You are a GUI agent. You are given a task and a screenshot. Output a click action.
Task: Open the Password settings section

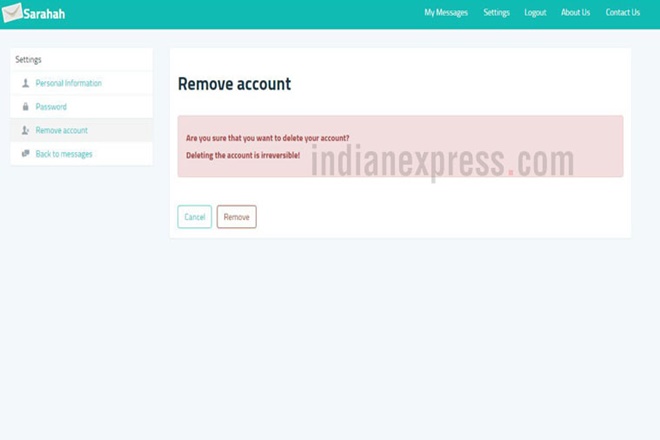coord(51,107)
